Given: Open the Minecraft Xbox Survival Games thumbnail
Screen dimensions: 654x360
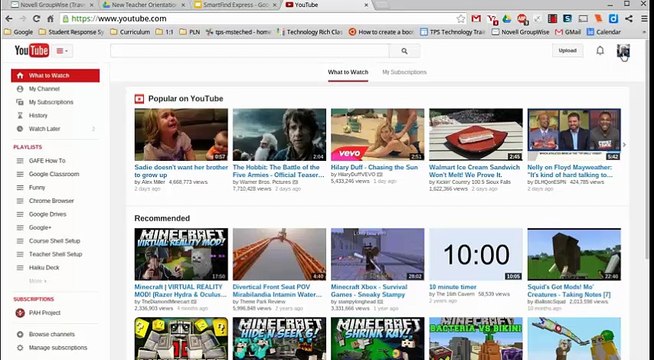Looking at the screenshot, I should (x=377, y=254).
